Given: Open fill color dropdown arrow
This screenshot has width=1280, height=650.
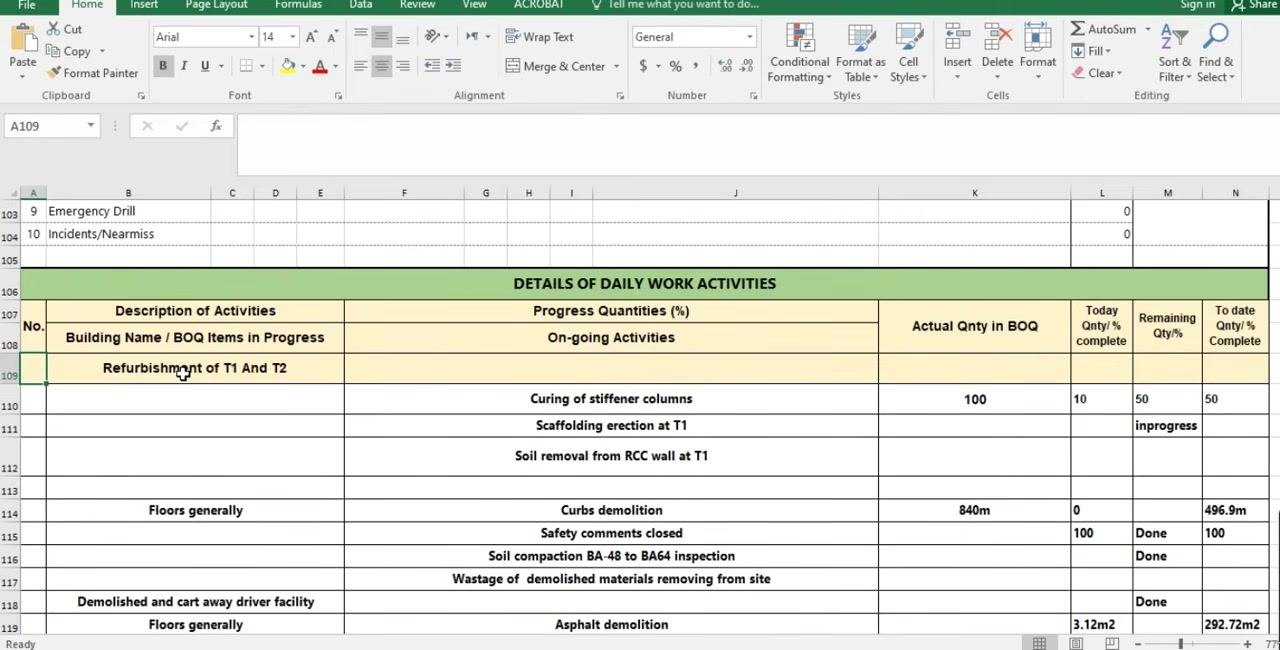Looking at the screenshot, I should tap(302, 67).
